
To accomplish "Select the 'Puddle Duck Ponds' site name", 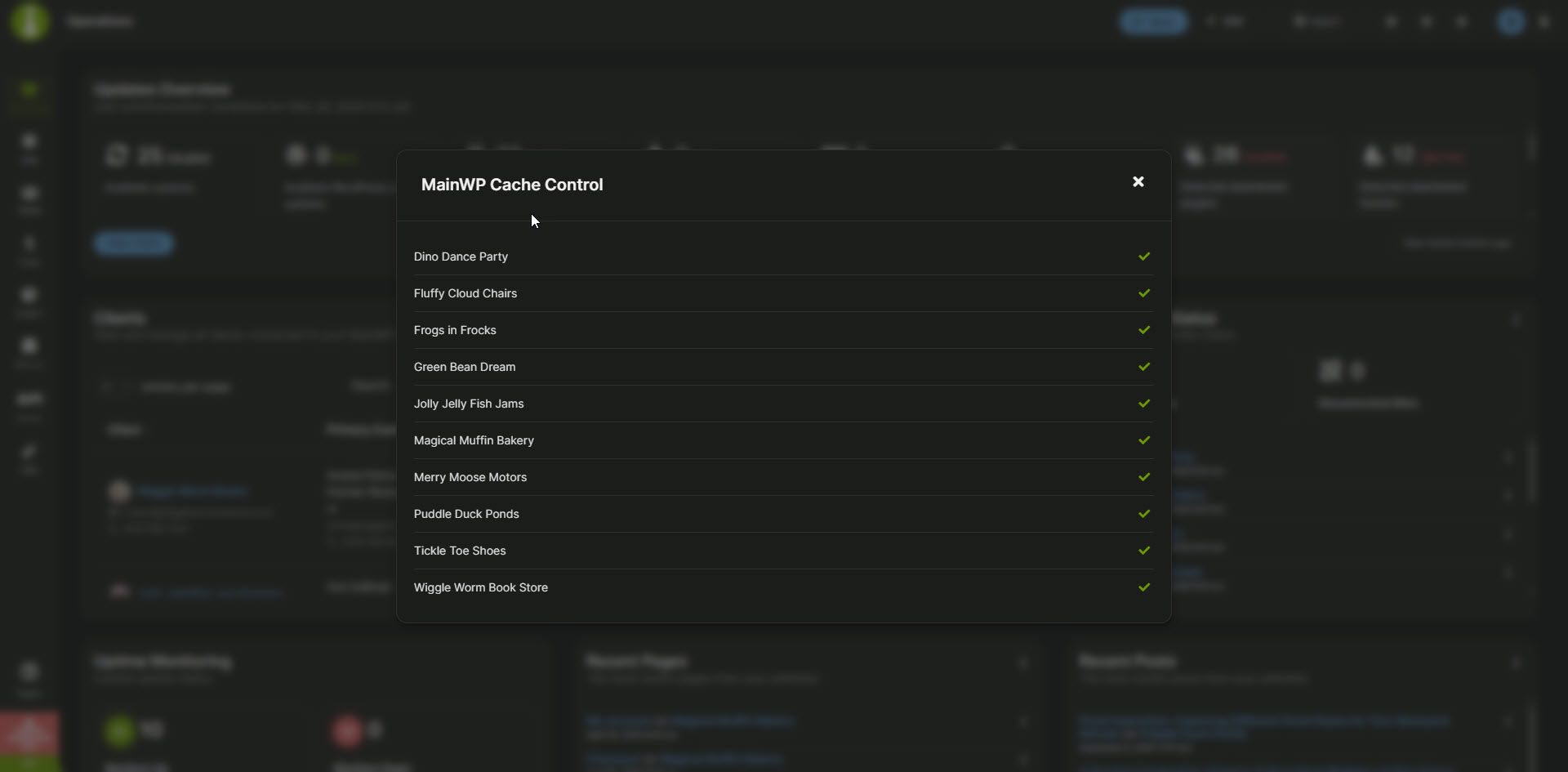I will pyautogui.click(x=466, y=514).
